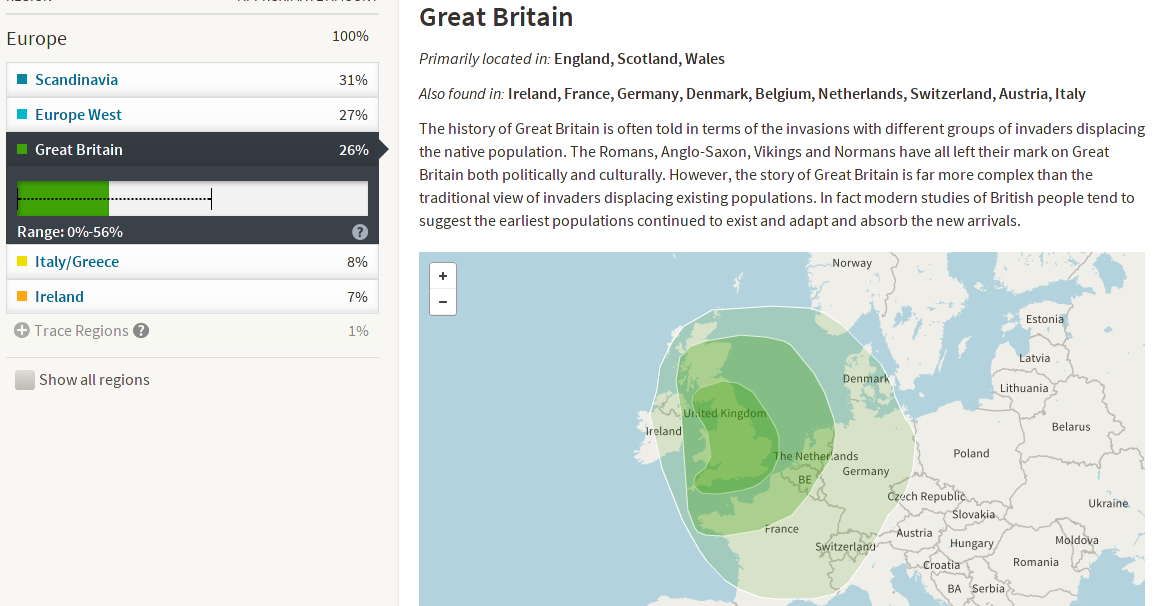The width and height of the screenshot is (1156, 606).
Task: Click the Range: 0%-56% text
Action: pyautogui.click(x=70, y=232)
